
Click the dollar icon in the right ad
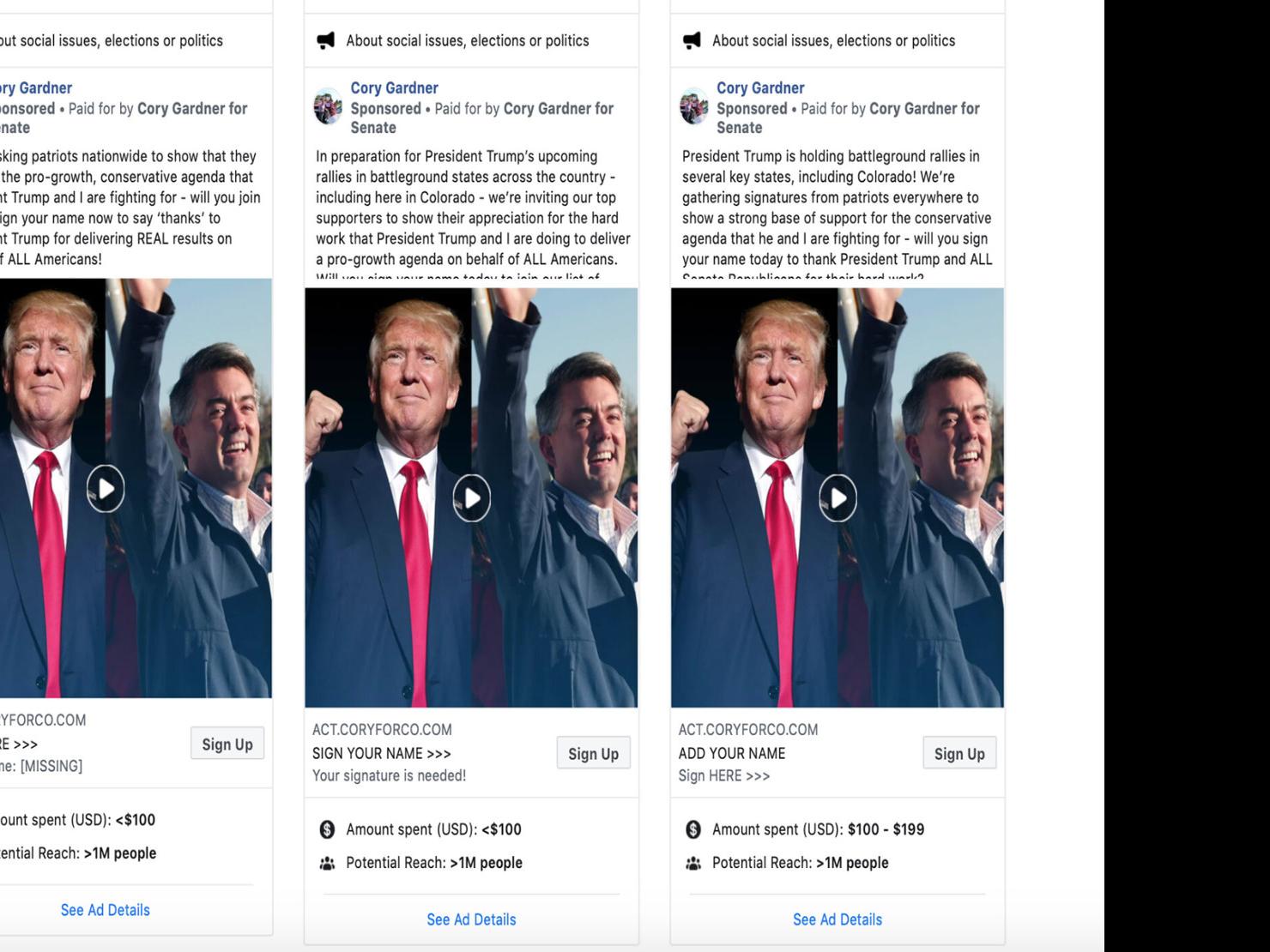[693, 829]
